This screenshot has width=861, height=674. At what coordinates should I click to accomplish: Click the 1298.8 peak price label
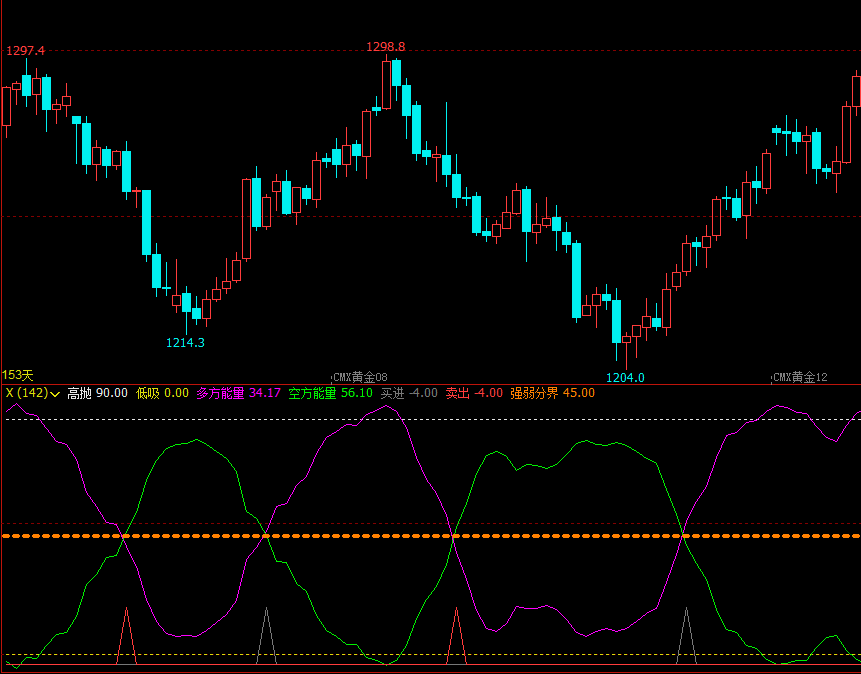[385, 47]
